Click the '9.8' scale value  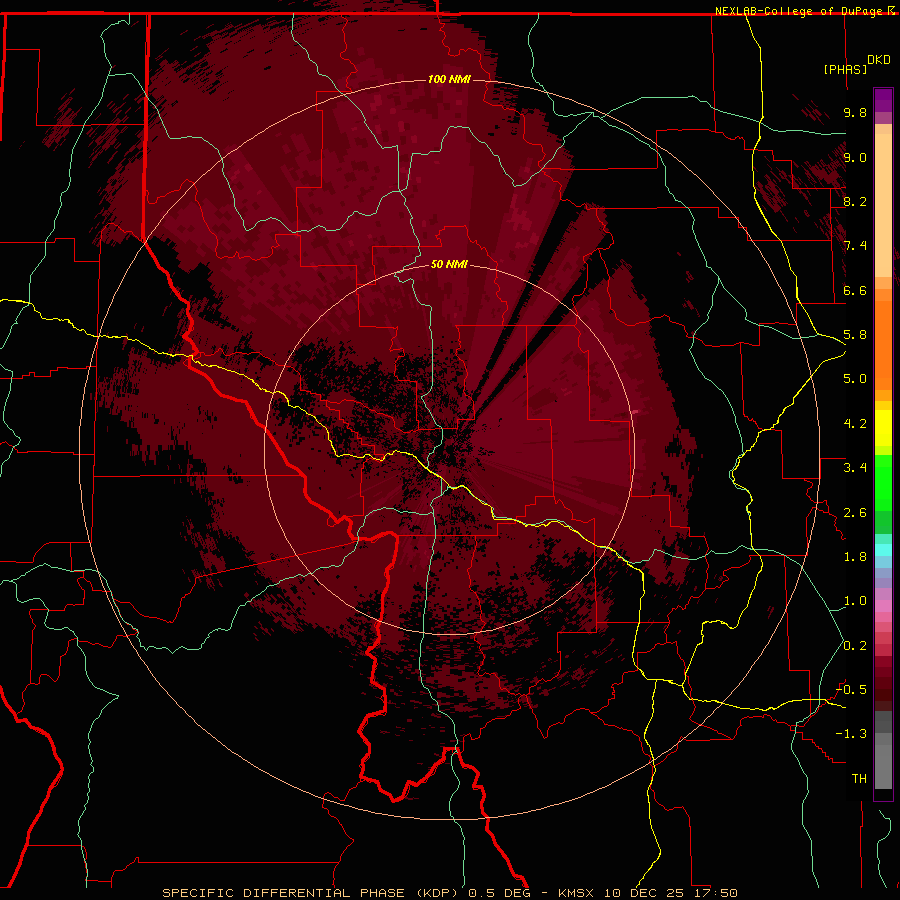coord(855,112)
